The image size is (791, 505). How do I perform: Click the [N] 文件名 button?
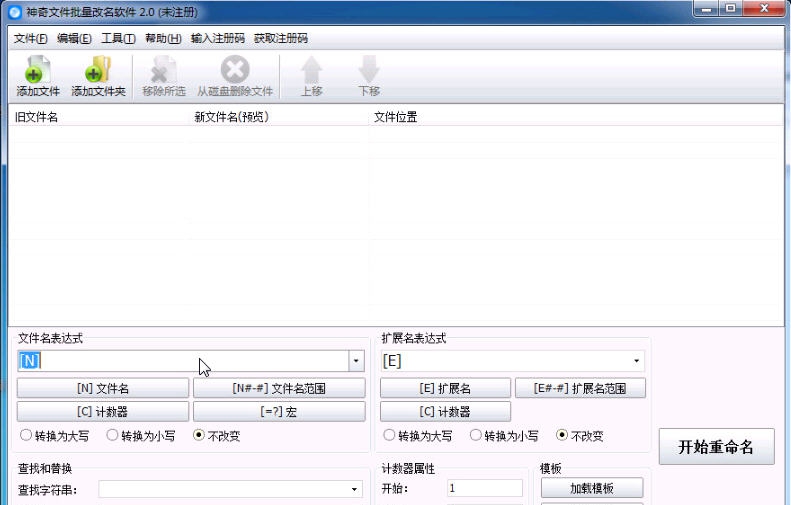tap(103, 388)
